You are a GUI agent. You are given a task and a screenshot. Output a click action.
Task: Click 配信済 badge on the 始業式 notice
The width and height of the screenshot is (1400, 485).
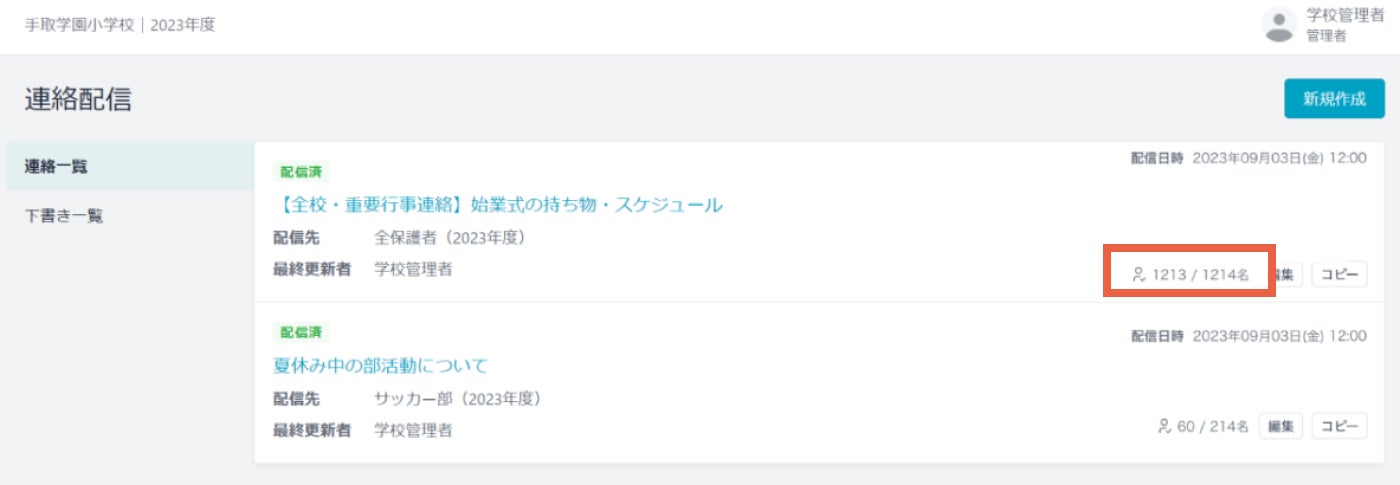tap(301, 172)
